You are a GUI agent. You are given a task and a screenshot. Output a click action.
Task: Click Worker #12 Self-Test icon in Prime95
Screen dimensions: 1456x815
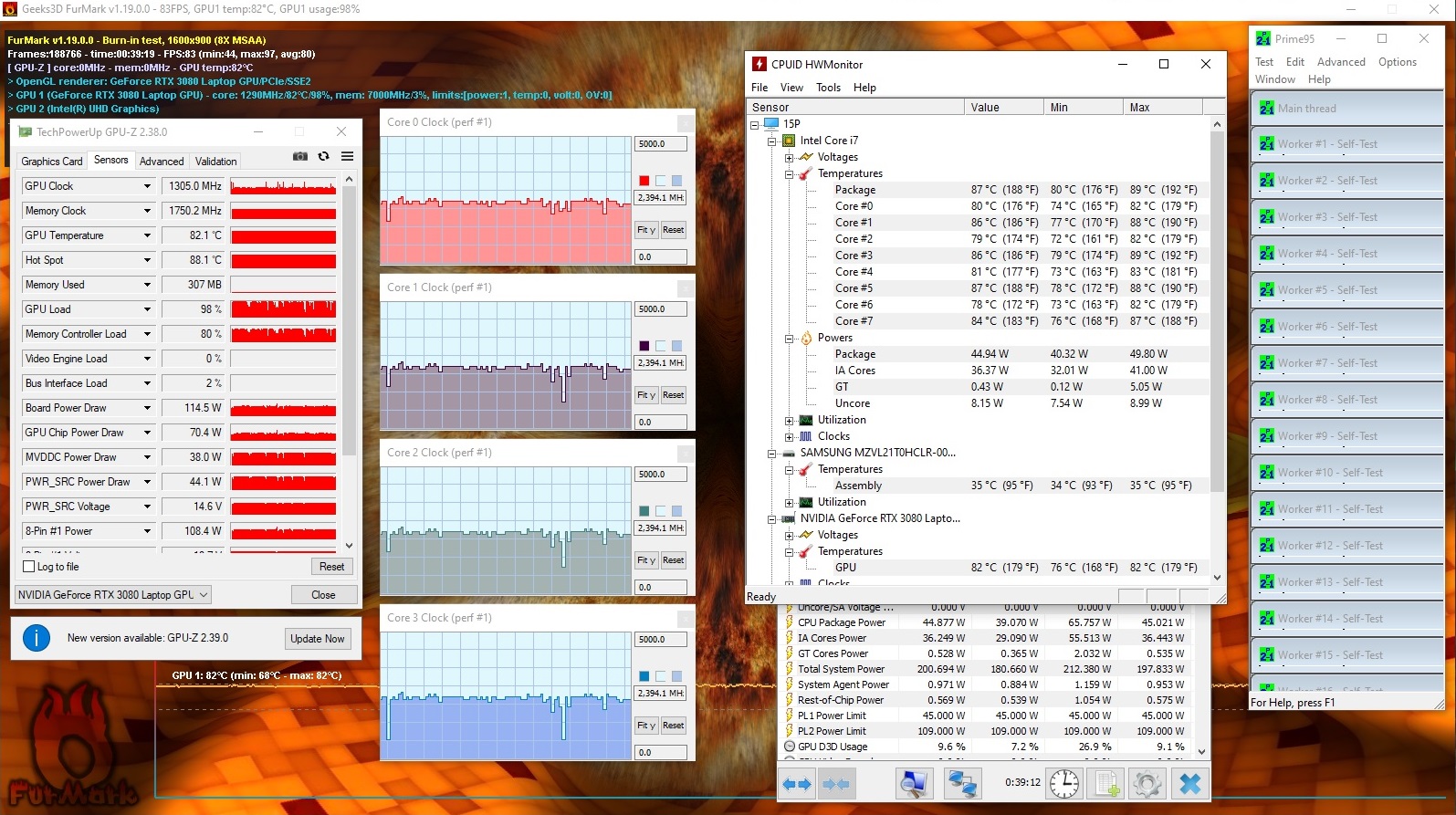[x=1267, y=546]
